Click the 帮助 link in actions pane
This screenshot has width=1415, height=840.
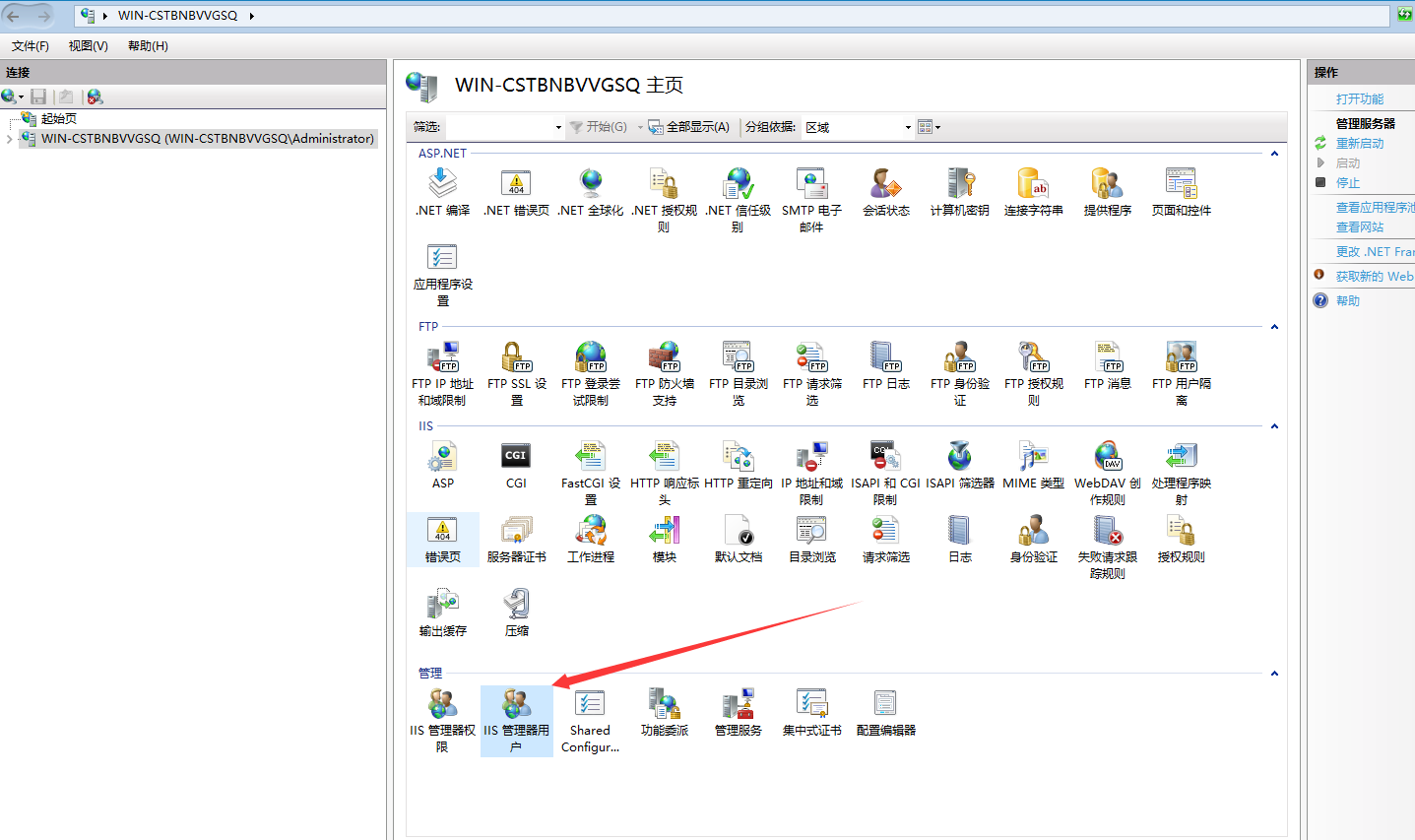(1348, 301)
